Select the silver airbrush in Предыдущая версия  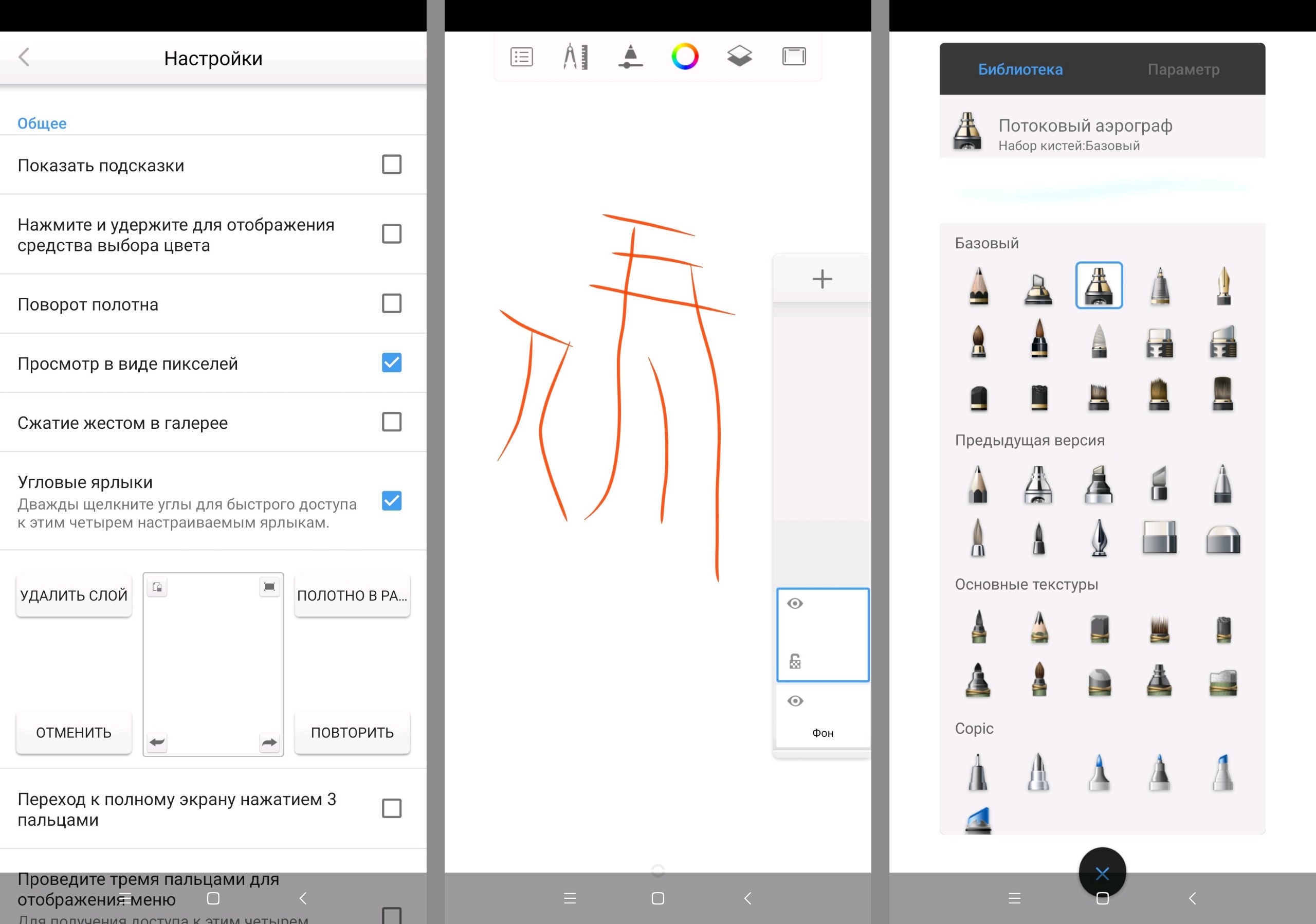coord(1038,485)
